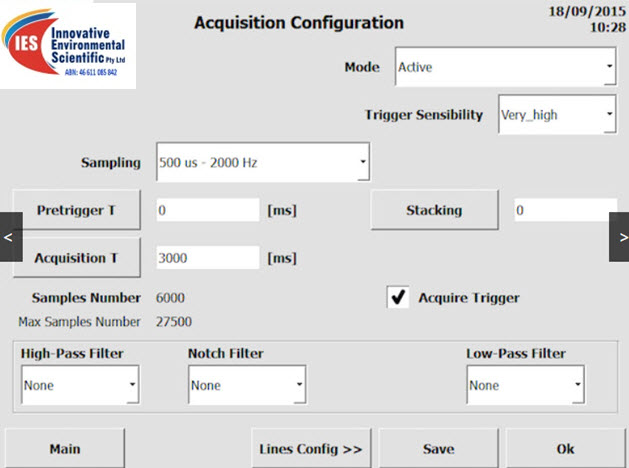The height and width of the screenshot is (468, 629).
Task: Open the Mode dropdown showing Active
Action: click(x=505, y=67)
